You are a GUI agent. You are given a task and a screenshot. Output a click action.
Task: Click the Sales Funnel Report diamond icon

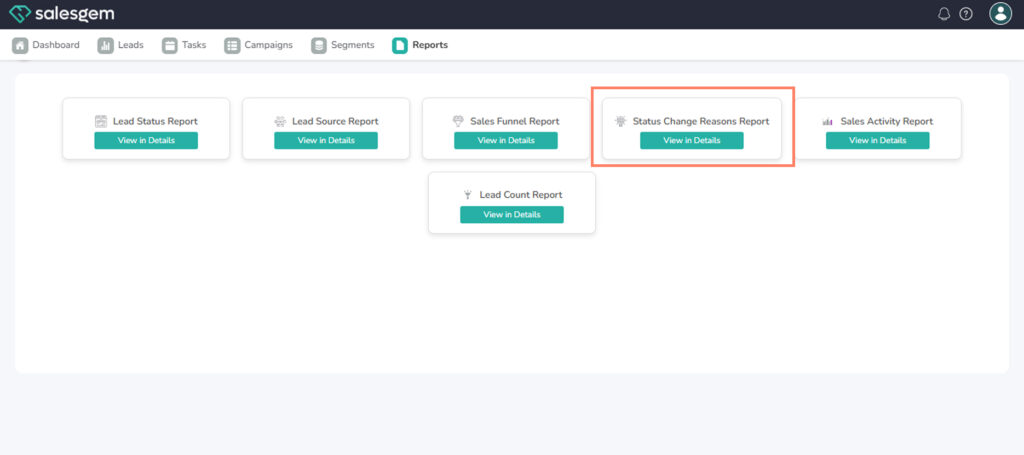(459, 121)
